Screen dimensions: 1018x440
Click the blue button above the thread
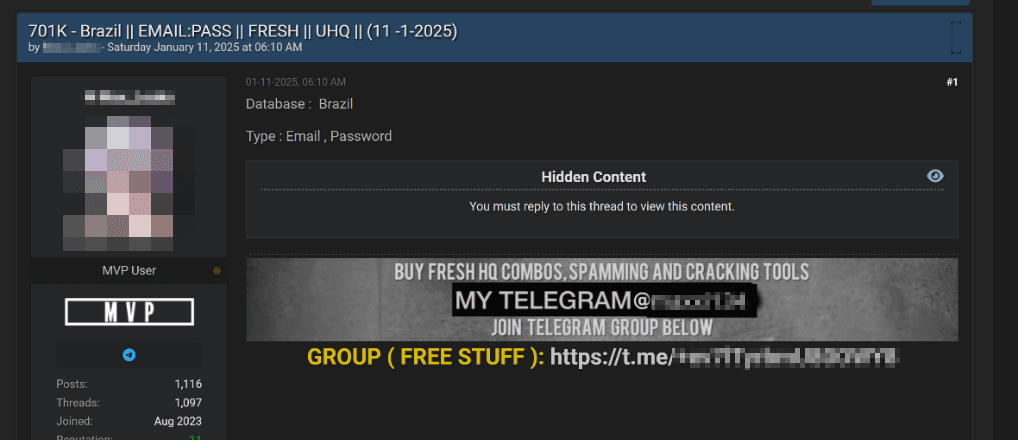[x=920, y=3]
